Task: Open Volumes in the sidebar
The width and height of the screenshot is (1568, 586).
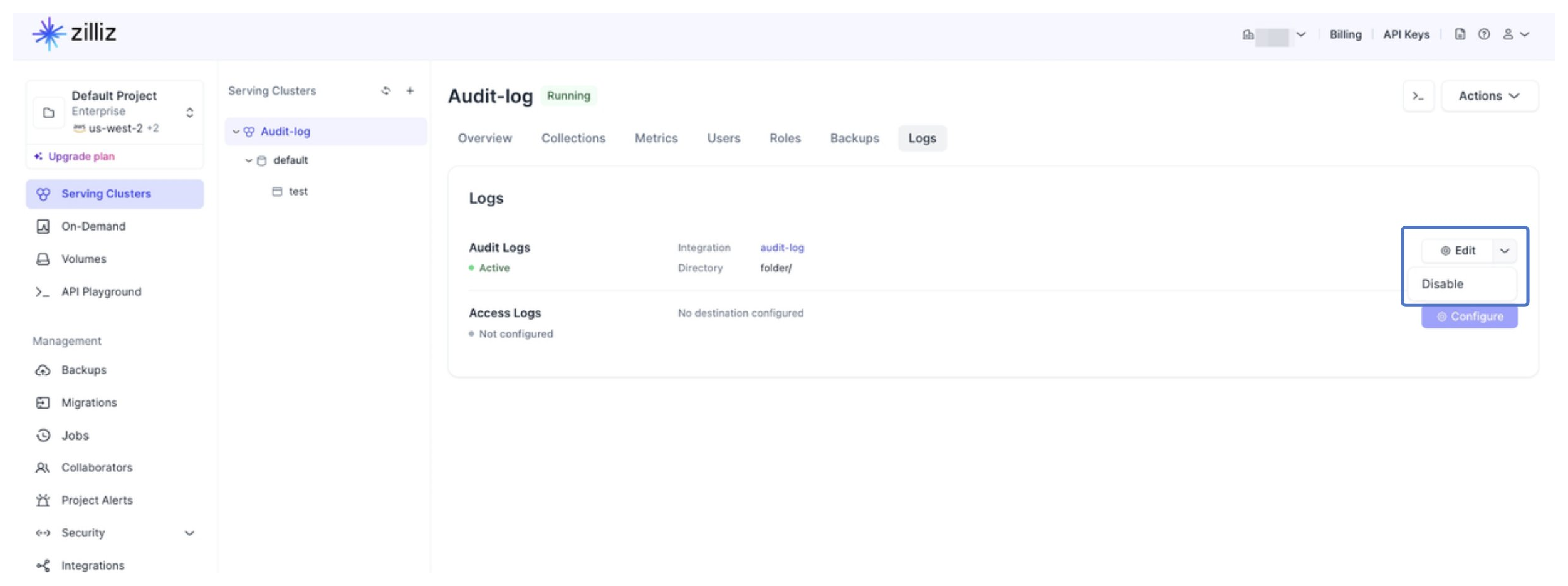Action: tap(83, 259)
